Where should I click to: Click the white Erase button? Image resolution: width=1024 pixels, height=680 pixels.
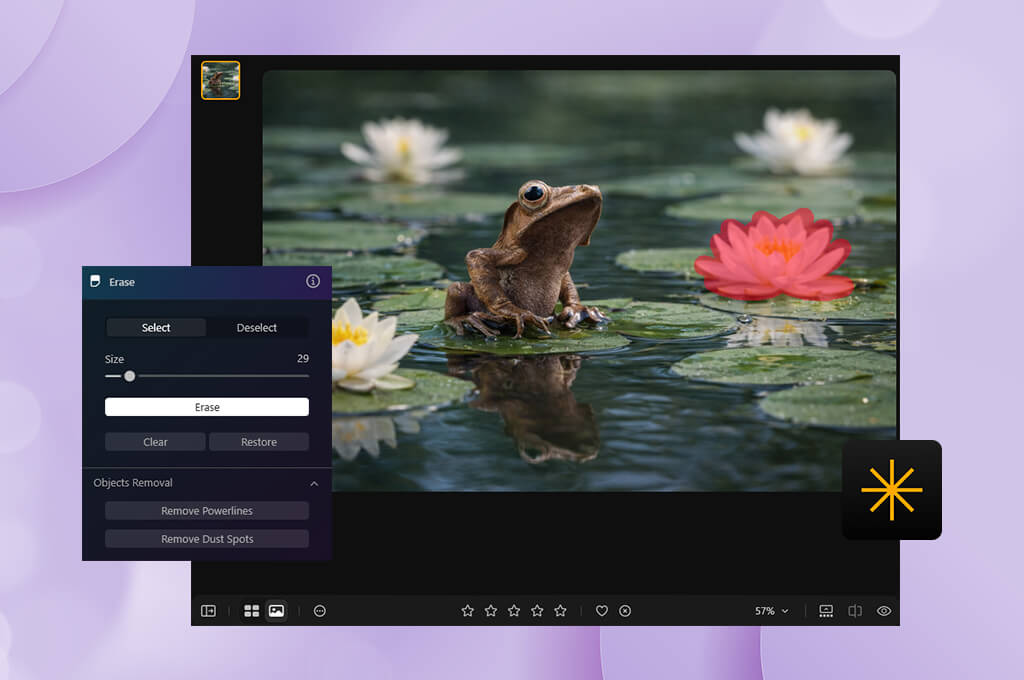tap(207, 407)
